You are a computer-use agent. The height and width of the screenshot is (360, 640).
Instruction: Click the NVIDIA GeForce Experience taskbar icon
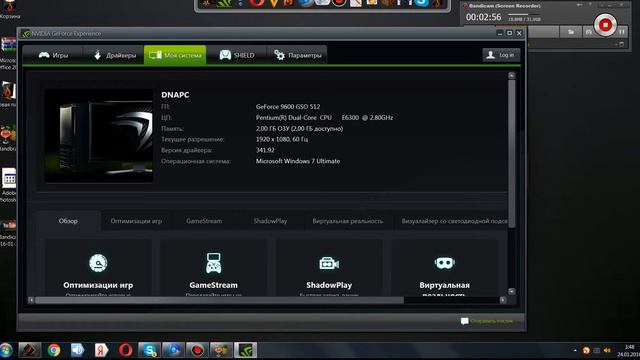point(245,350)
